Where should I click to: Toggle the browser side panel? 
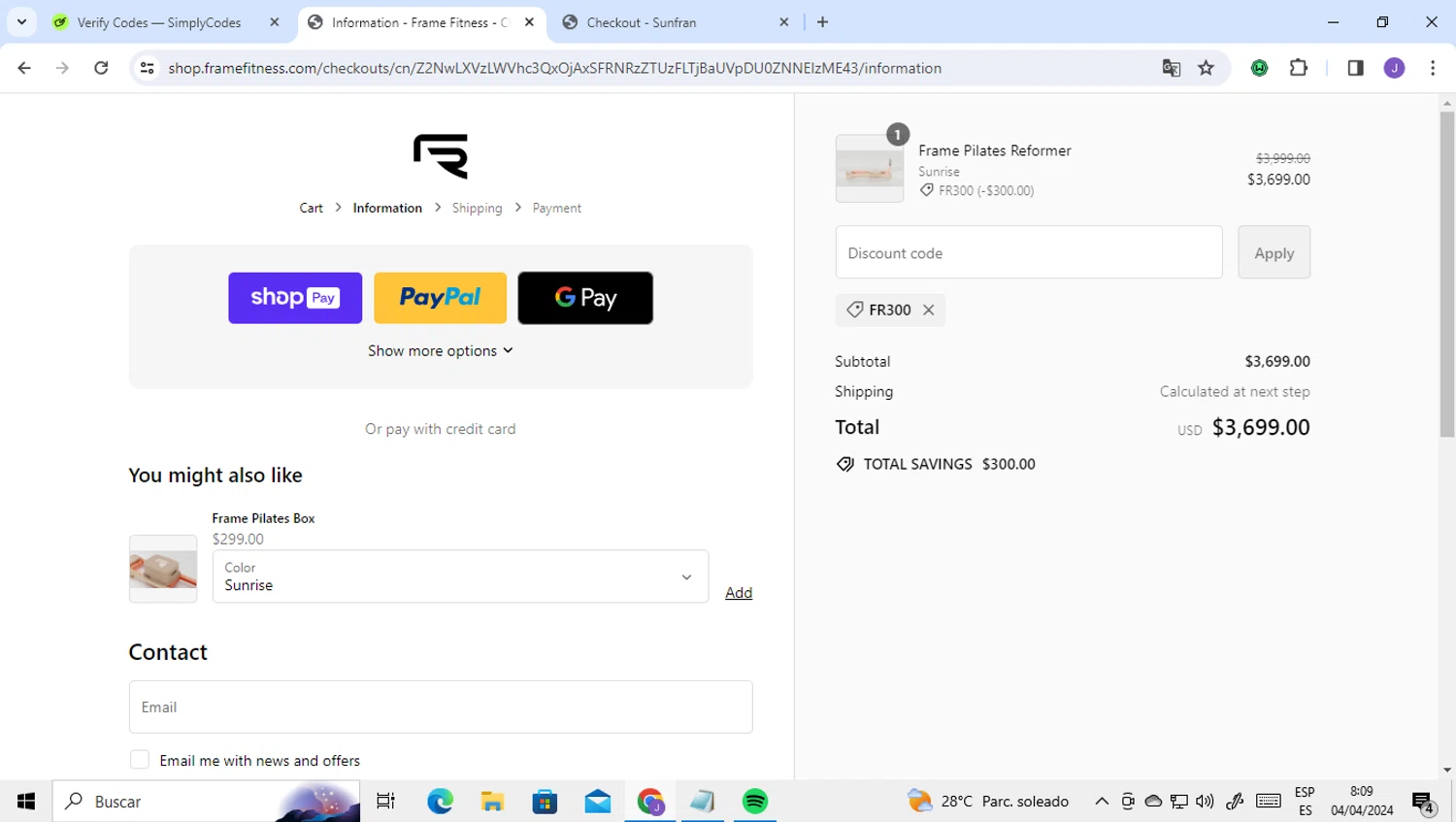pos(1356,68)
